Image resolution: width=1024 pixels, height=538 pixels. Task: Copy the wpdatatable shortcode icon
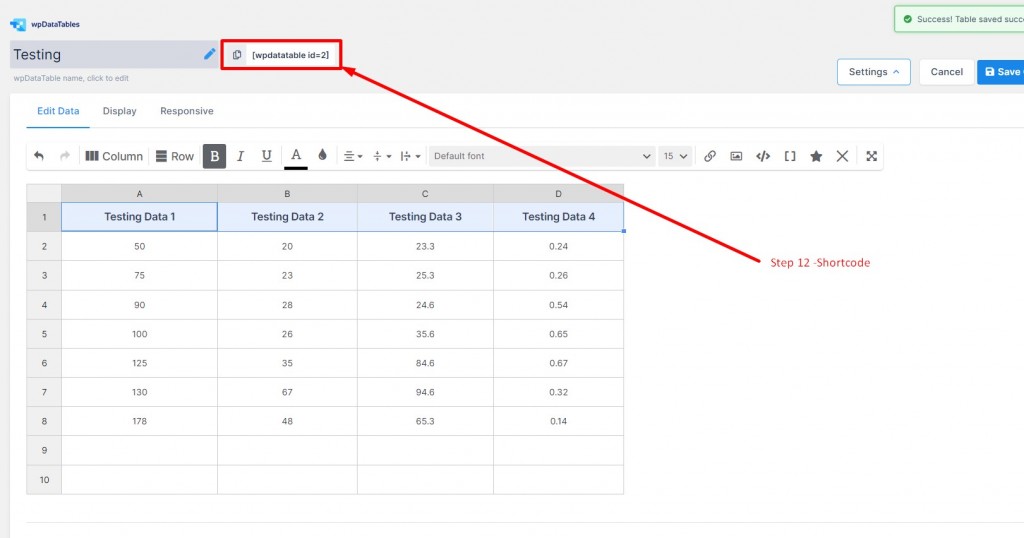click(237, 55)
